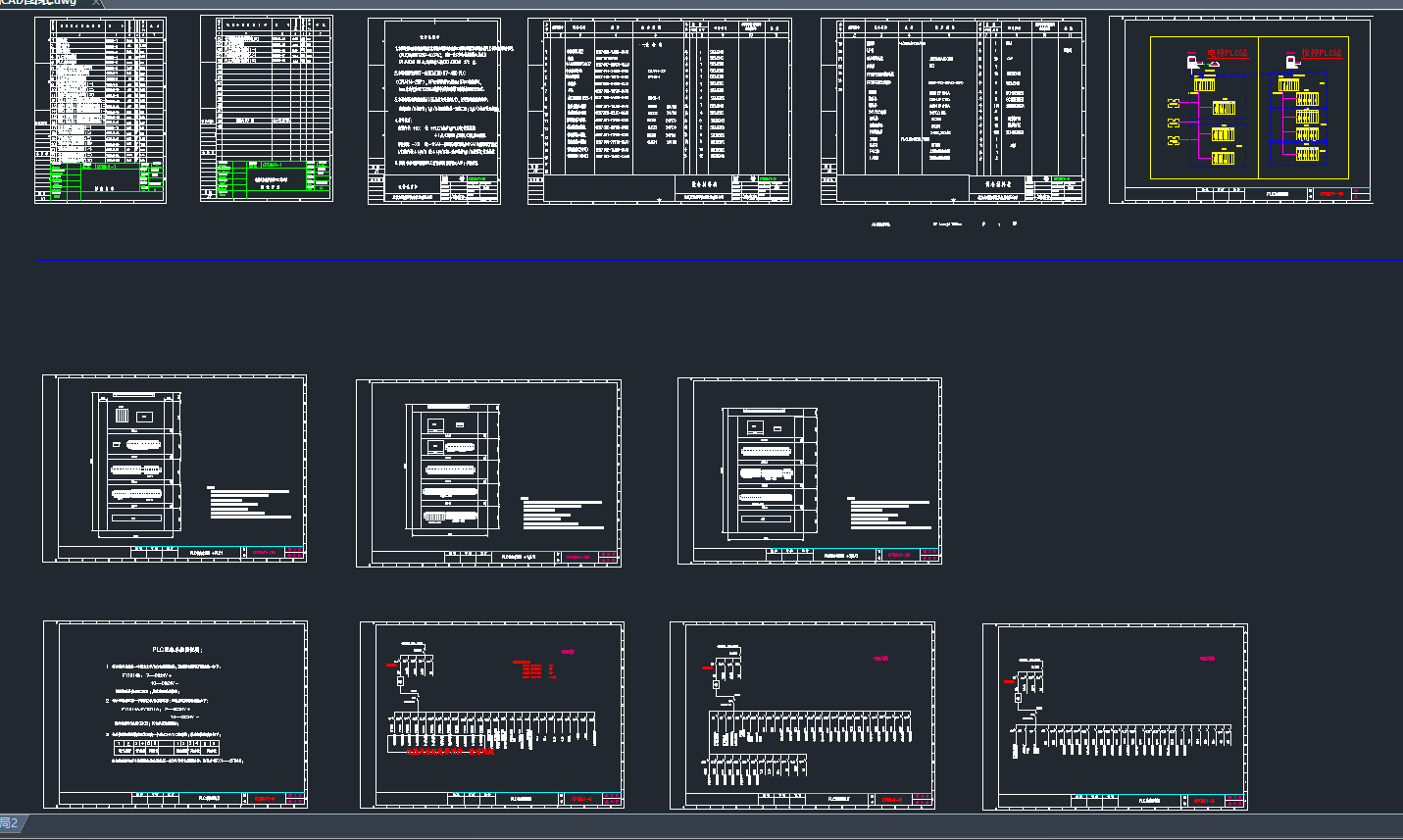This screenshot has height=840, width=1403.
Task: Click a yellow PLC rack module in the network diagram
Action: [1204, 84]
